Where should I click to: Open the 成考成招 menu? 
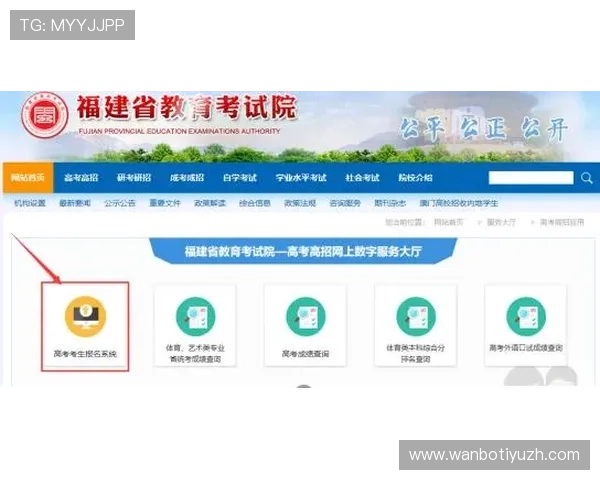tap(187, 178)
